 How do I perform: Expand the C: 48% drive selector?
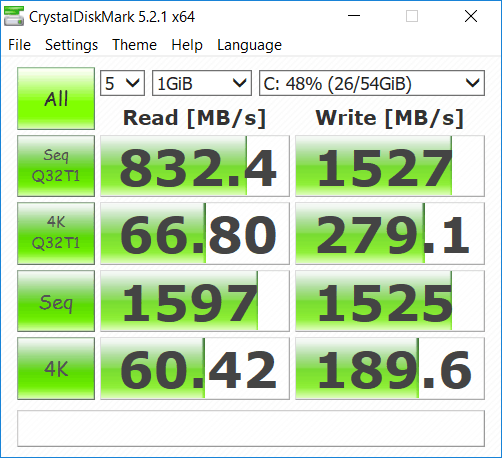click(372, 83)
